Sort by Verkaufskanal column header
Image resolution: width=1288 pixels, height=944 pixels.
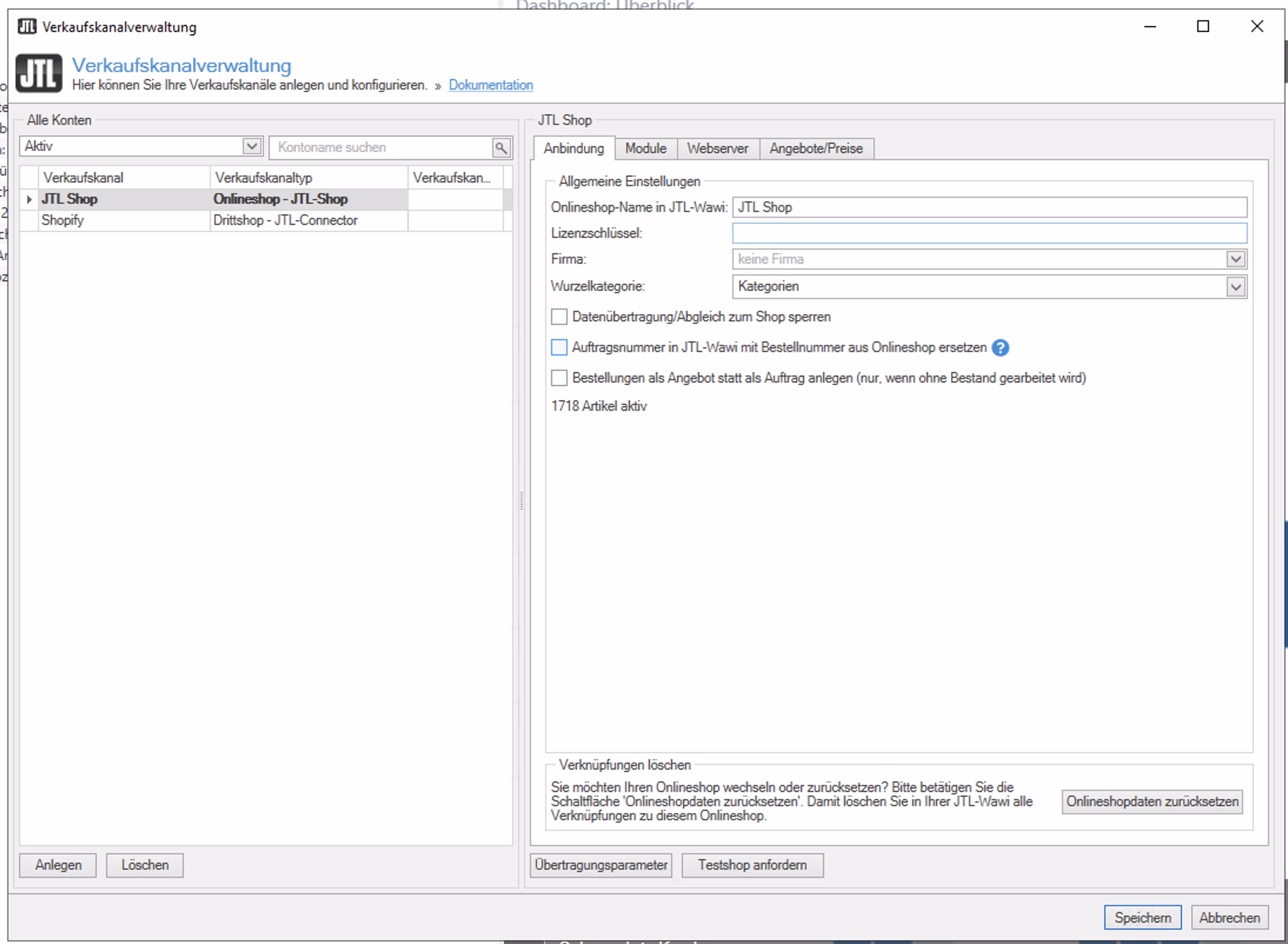click(x=124, y=178)
